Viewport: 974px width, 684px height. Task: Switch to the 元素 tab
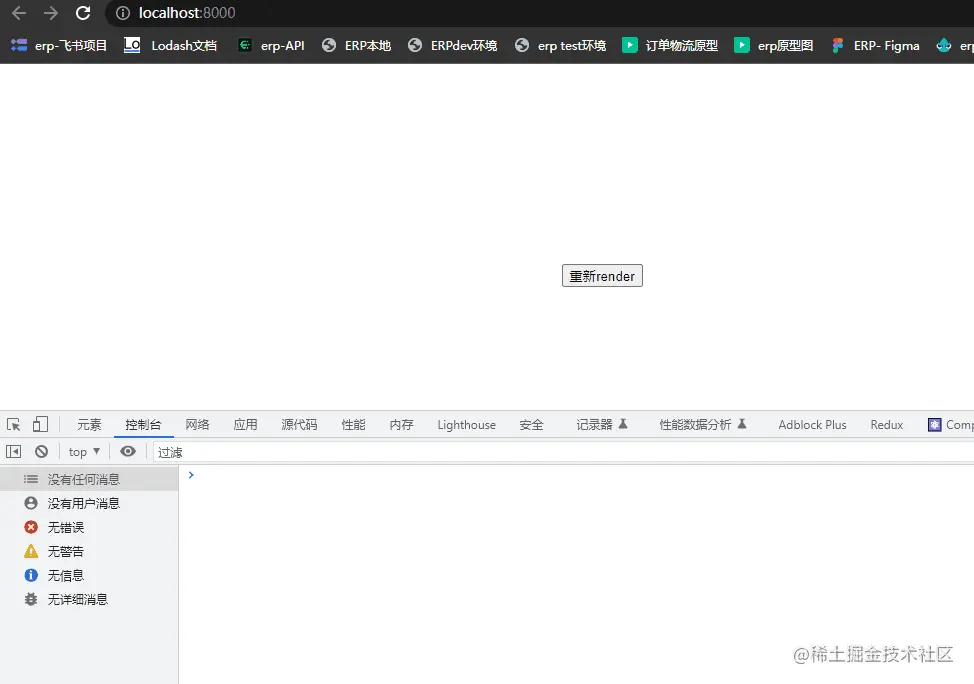point(88,424)
